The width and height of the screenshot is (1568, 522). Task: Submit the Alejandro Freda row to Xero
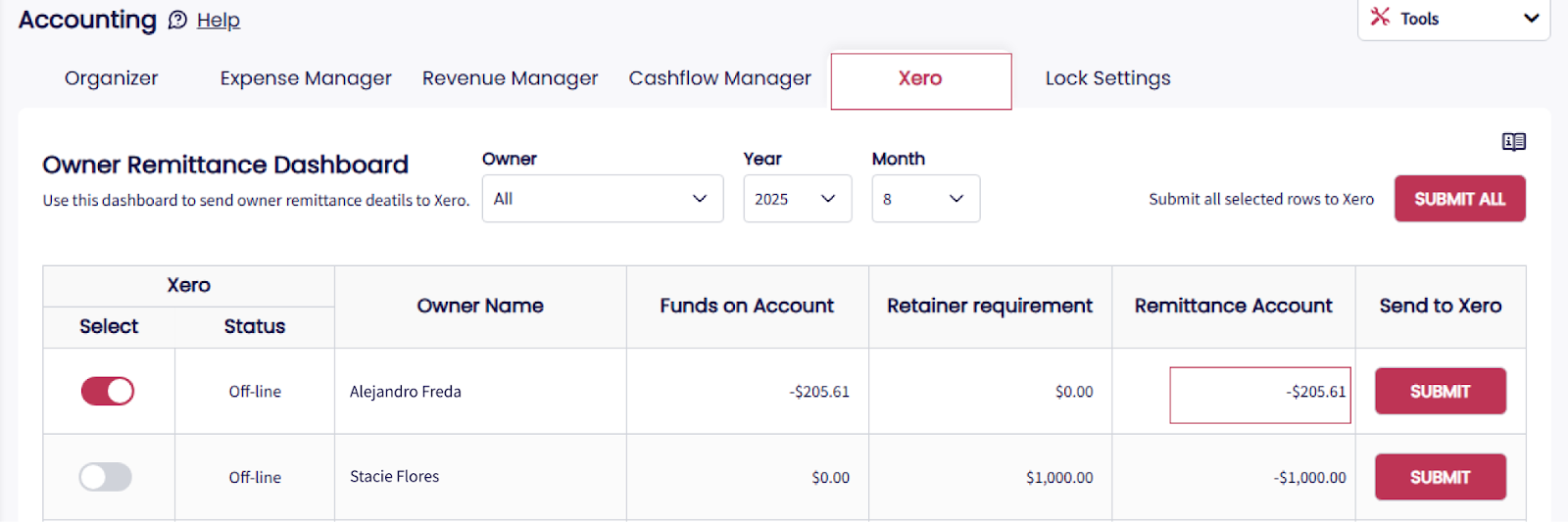[1440, 391]
